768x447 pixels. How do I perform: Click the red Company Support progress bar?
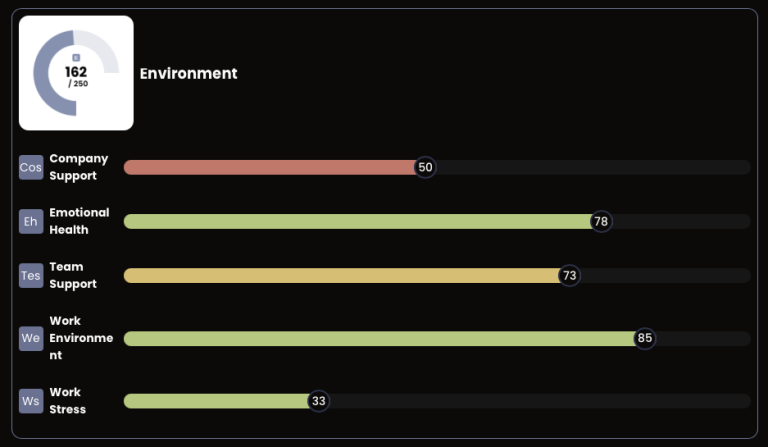tap(270, 167)
